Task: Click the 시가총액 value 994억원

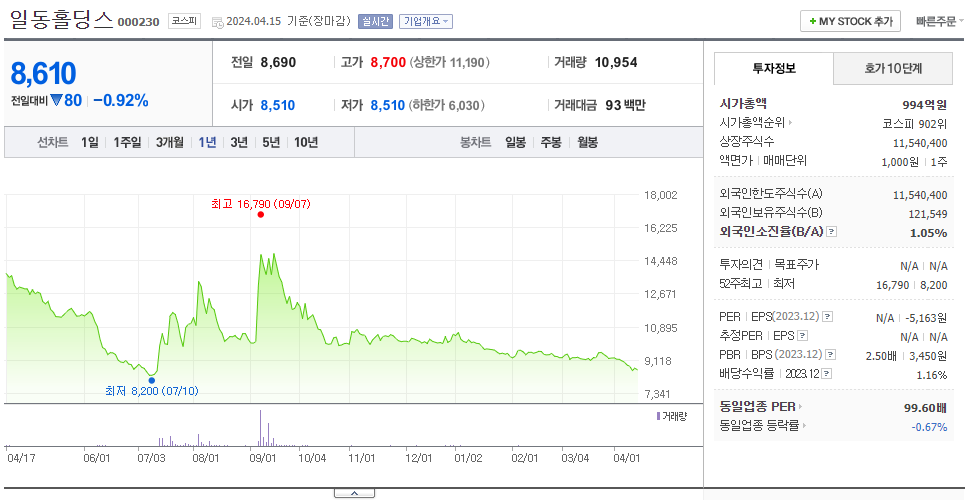Action: pyautogui.click(x=924, y=104)
